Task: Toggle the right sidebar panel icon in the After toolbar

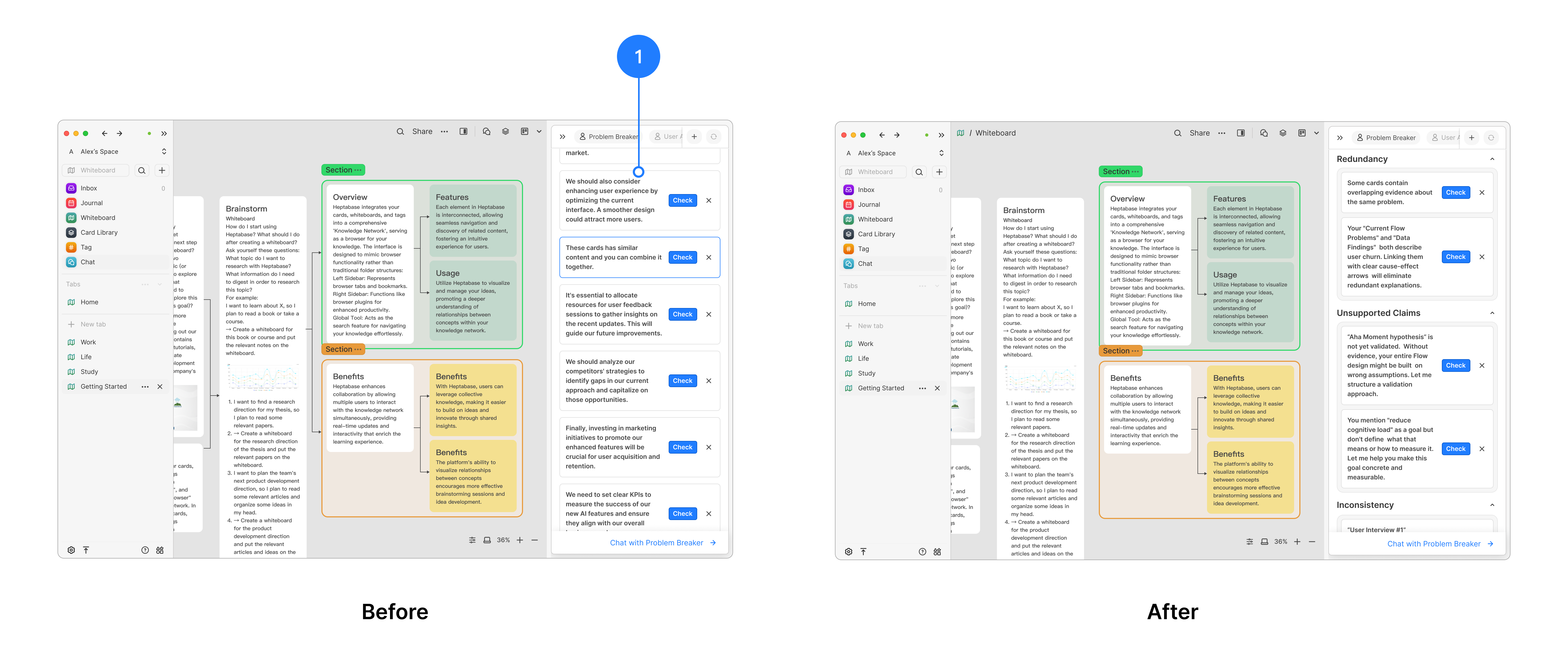Action: (x=1241, y=133)
